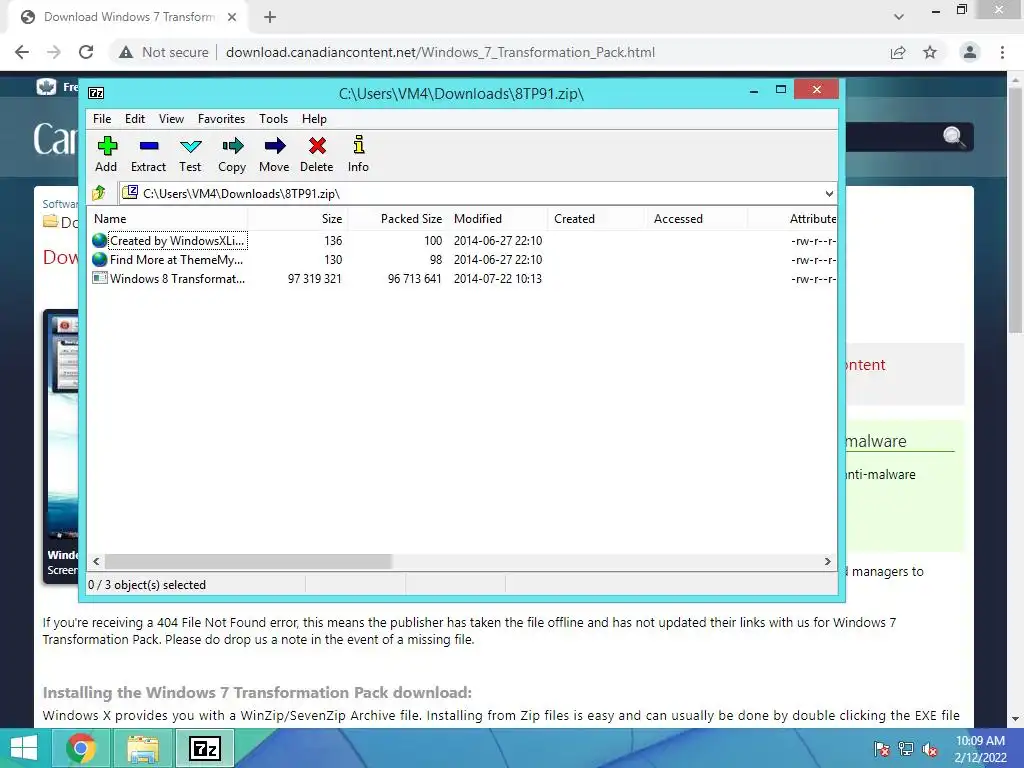Open the Chrome profile avatar
This screenshot has height=768, width=1024.
coord(970,52)
